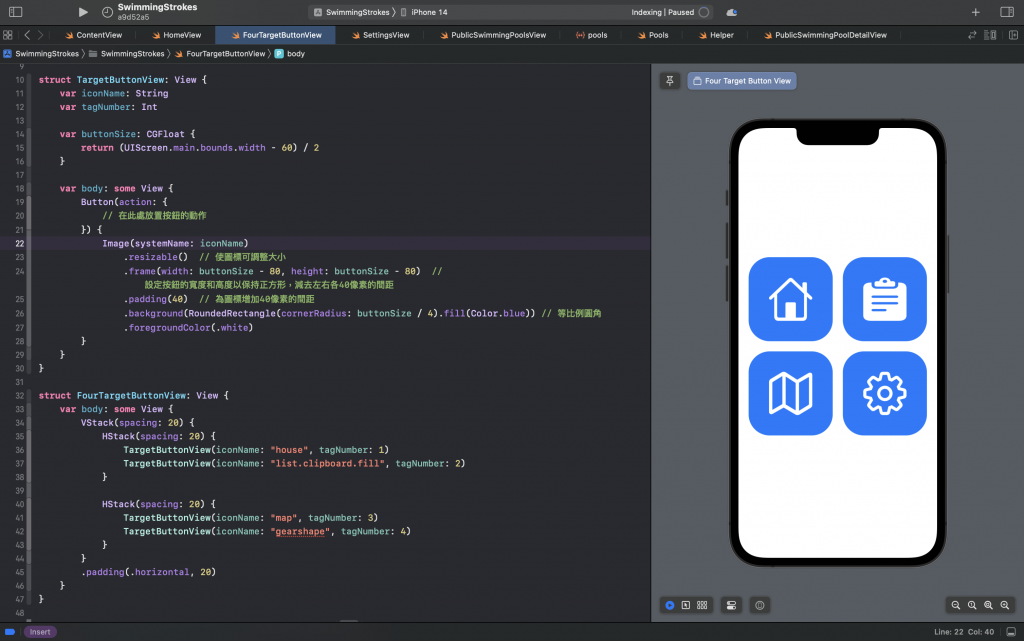Zoom the preview to 100%
The height and width of the screenshot is (641, 1024).
tap(972, 605)
